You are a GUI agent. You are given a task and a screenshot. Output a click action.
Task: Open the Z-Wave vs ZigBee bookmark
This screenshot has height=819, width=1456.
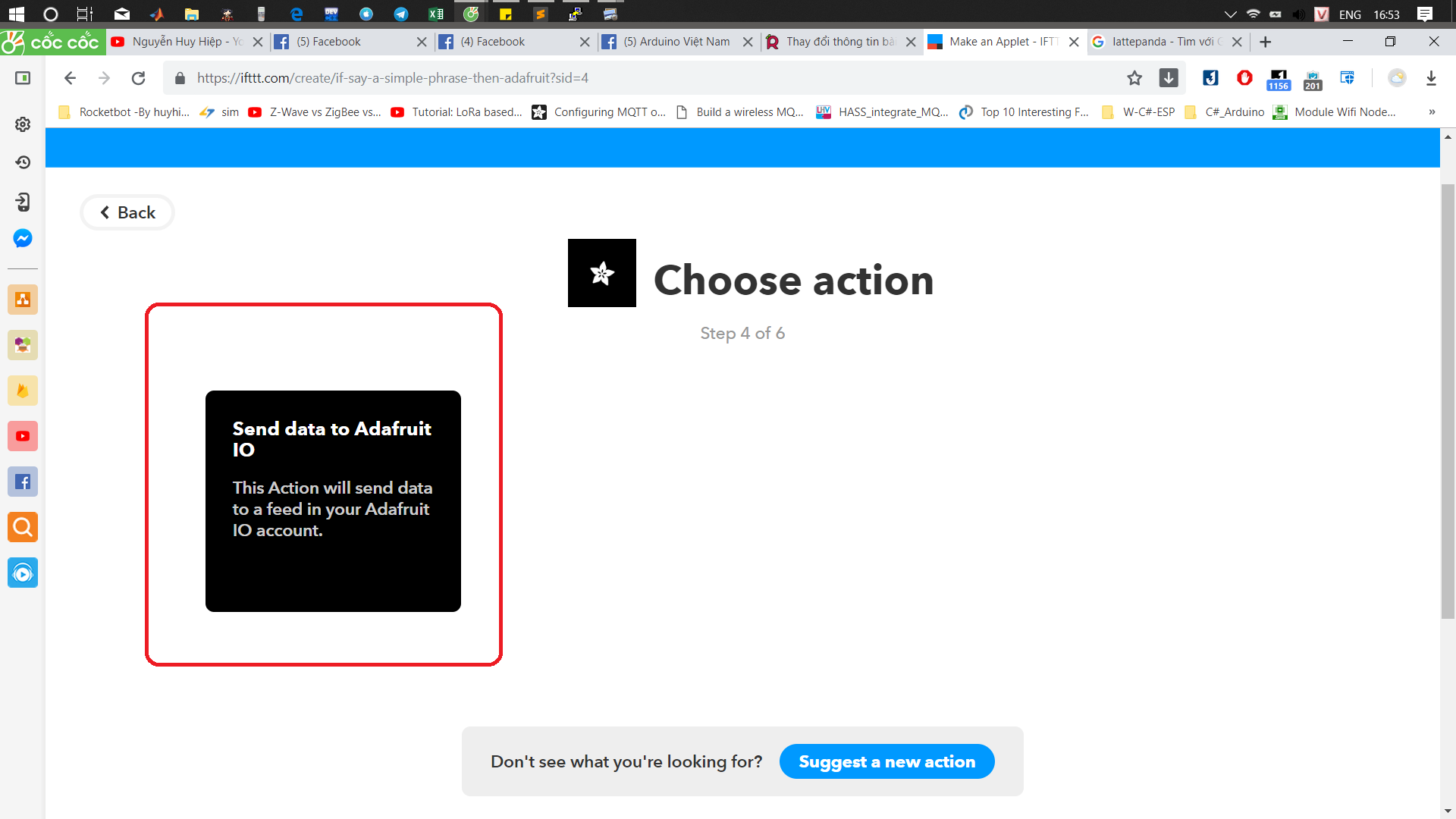pos(315,112)
